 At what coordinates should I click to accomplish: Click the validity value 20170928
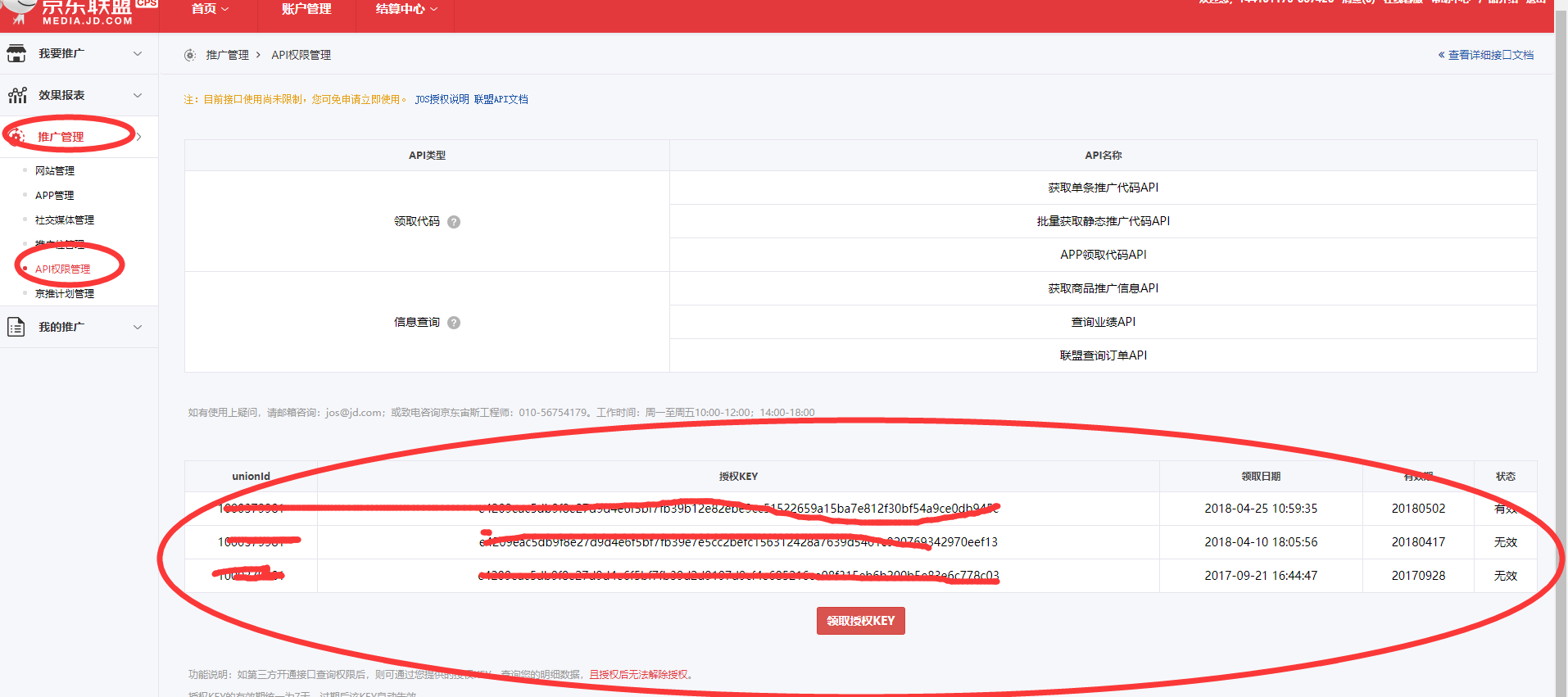[1418, 576]
